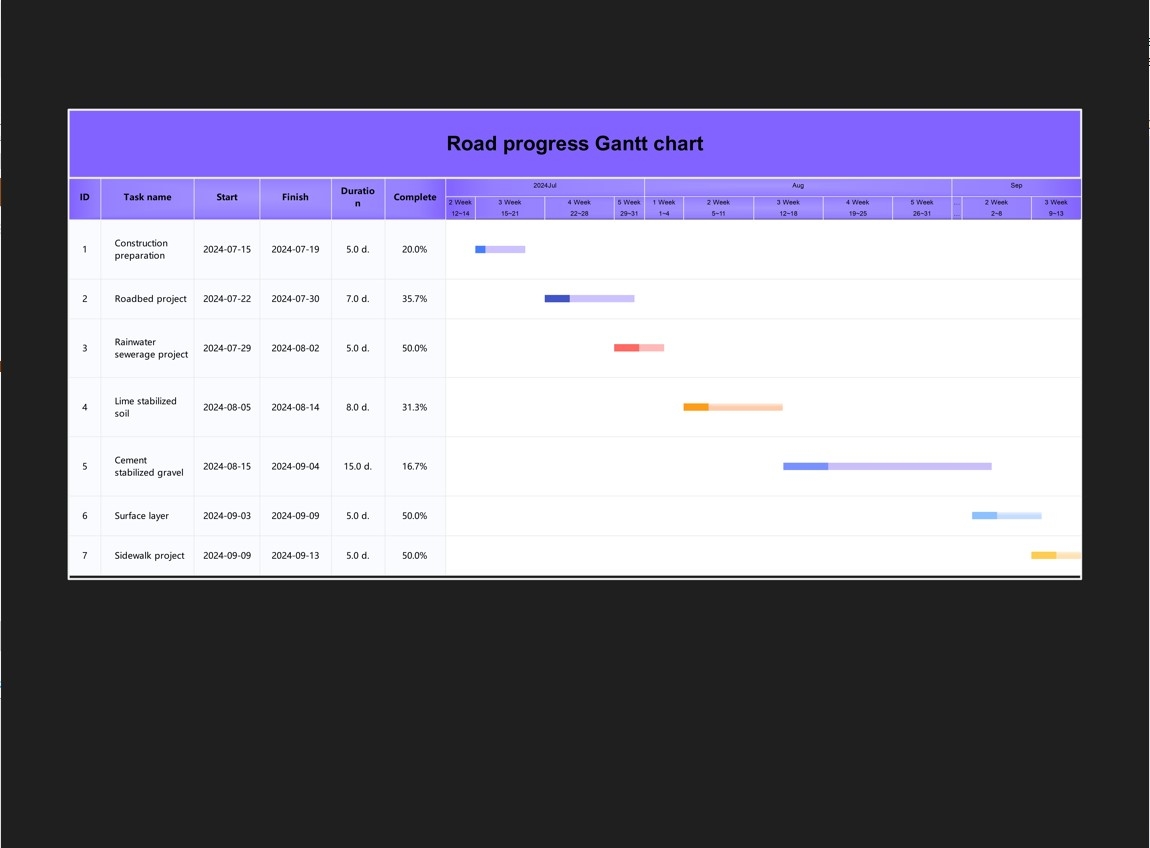Click the July 3 Week 15~21 header
The width and height of the screenshot is (1150, 848).
[510, 208]
